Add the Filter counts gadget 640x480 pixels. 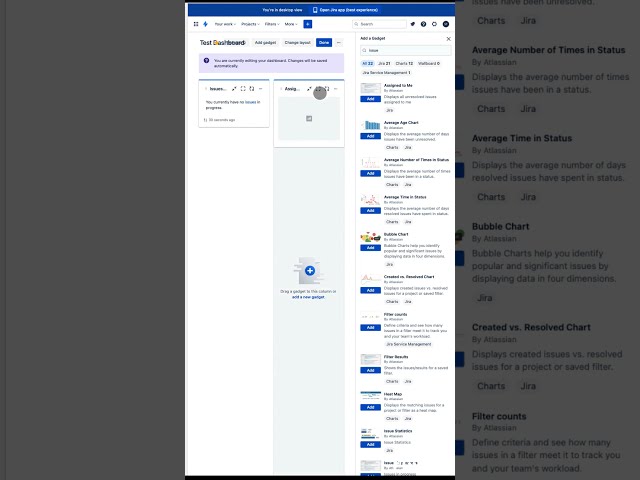point(371,327)
